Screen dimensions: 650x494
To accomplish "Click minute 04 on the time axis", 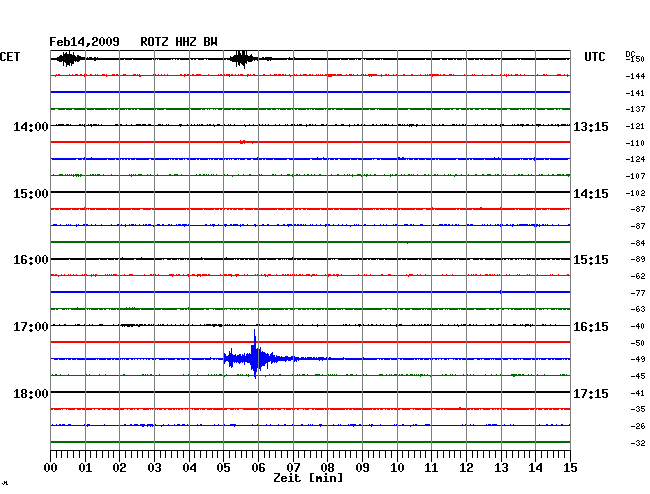I will pos(189,467).
